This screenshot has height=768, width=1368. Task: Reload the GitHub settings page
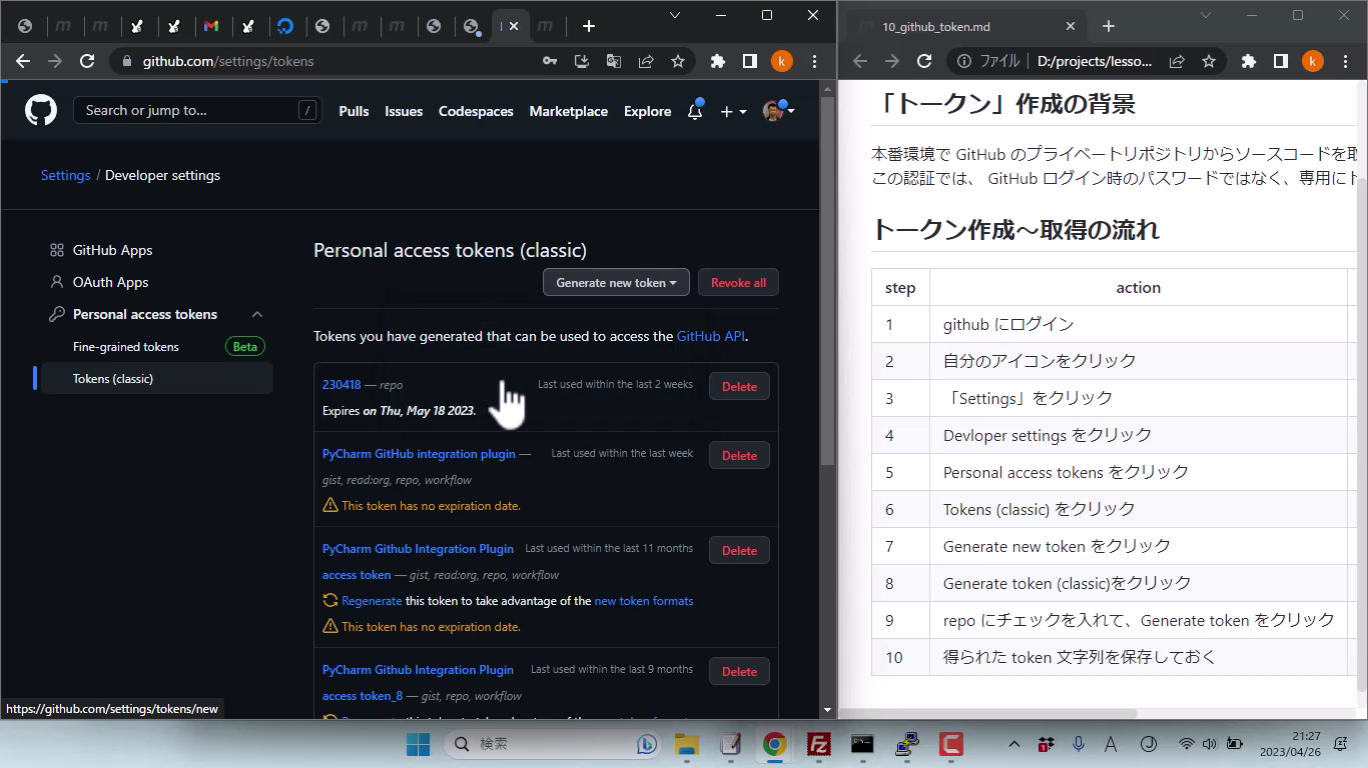click(x=87, y=61)
